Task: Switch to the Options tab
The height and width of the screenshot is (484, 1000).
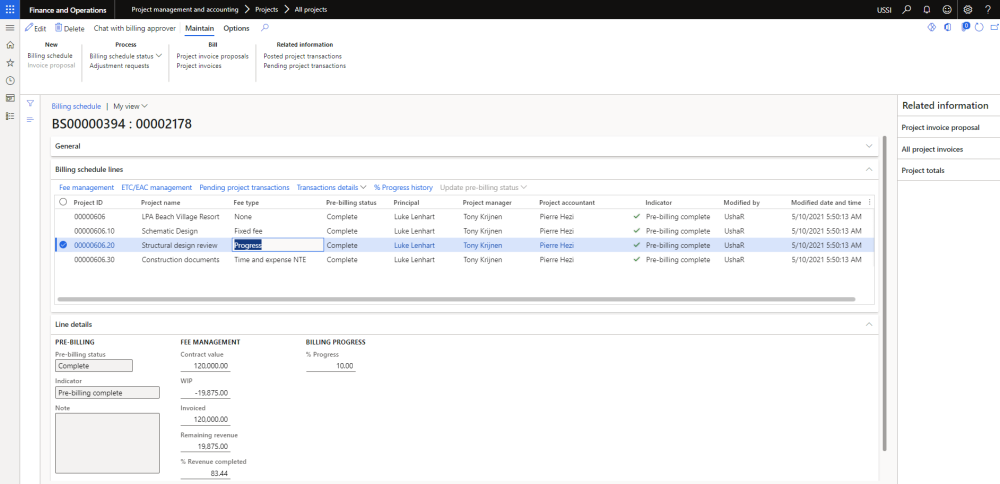Action: coord(236,28)
